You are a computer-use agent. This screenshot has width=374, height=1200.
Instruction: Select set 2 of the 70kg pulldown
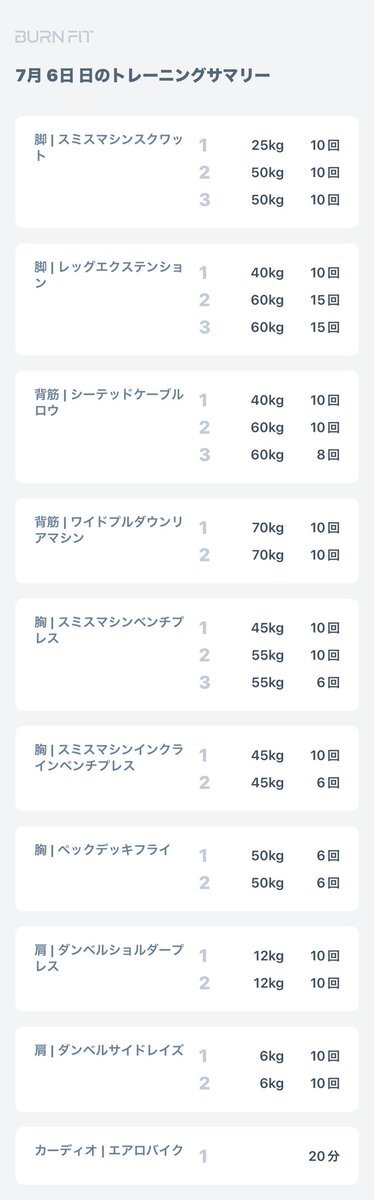click(x=270, y=555)
